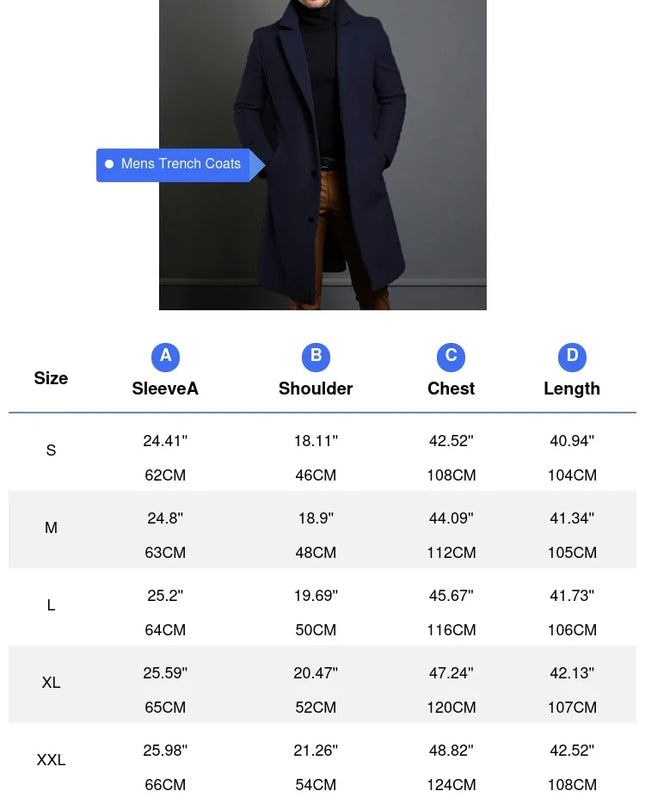The width and height of the screenshot is (645, 807).
Task: Select the SleeveA column header
Action: tap(165, 389)
